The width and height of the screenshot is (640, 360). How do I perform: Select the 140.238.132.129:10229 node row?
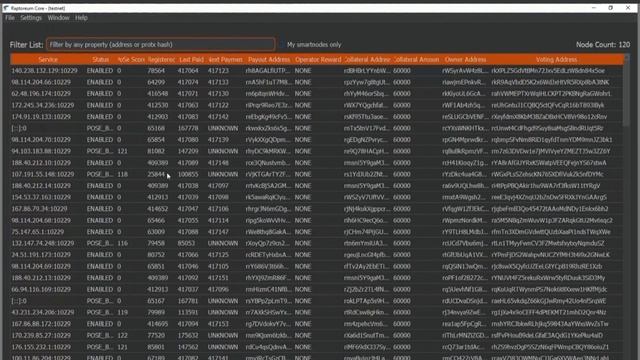point(317,71)
